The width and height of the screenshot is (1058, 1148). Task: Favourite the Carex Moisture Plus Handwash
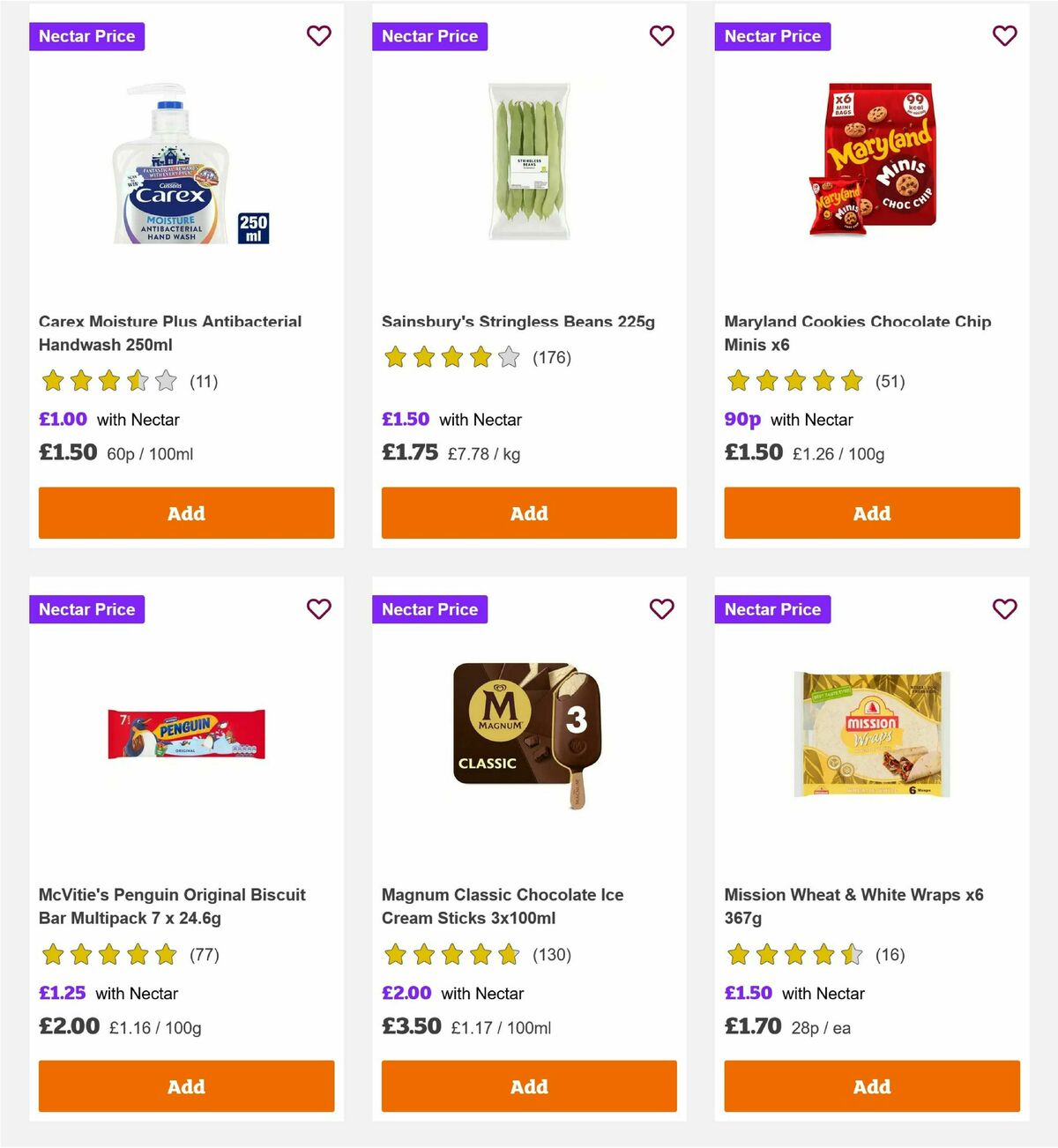[x=318, y=36]
